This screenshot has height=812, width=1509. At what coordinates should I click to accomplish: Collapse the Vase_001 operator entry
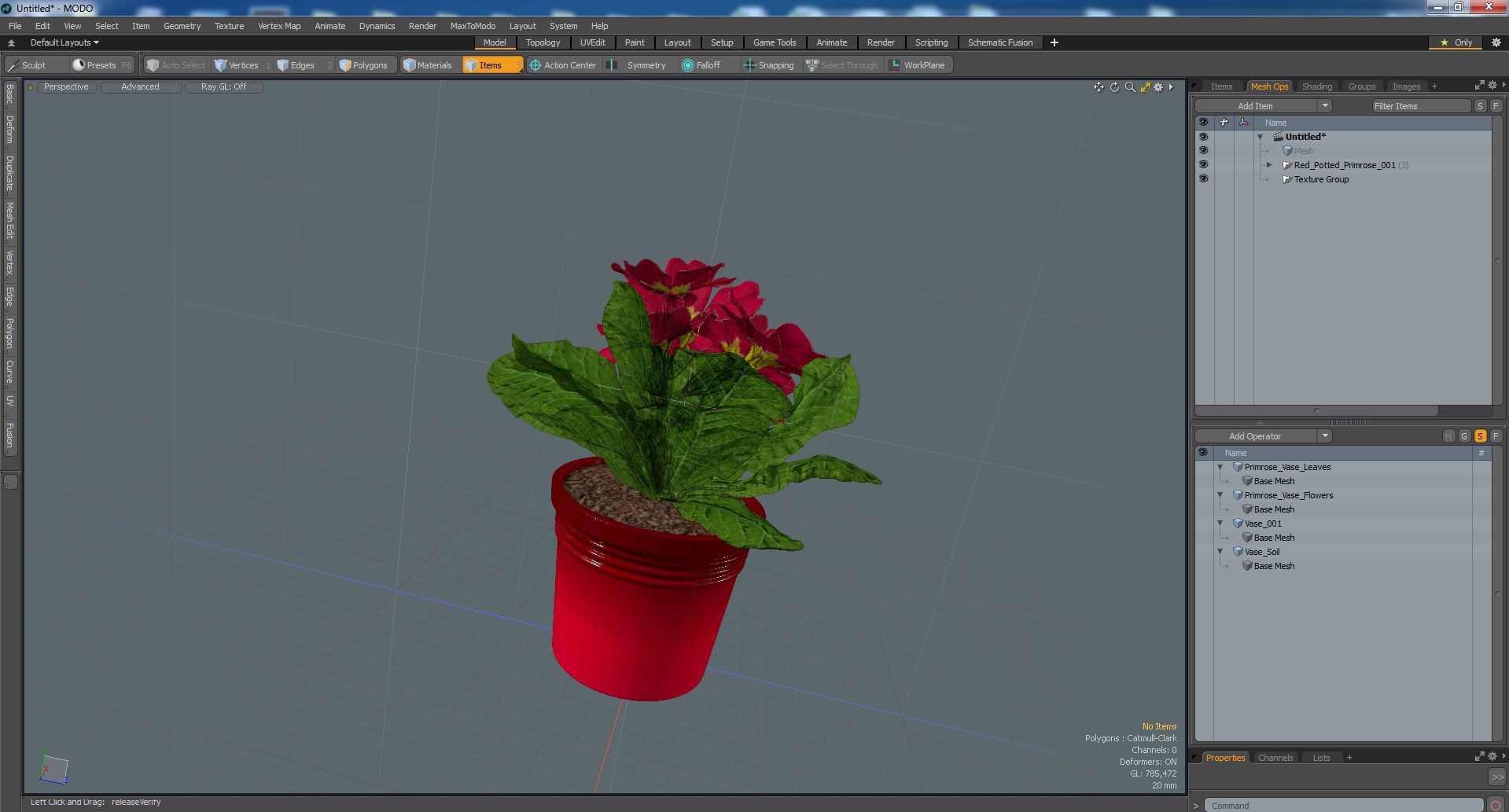point(1220,524)
